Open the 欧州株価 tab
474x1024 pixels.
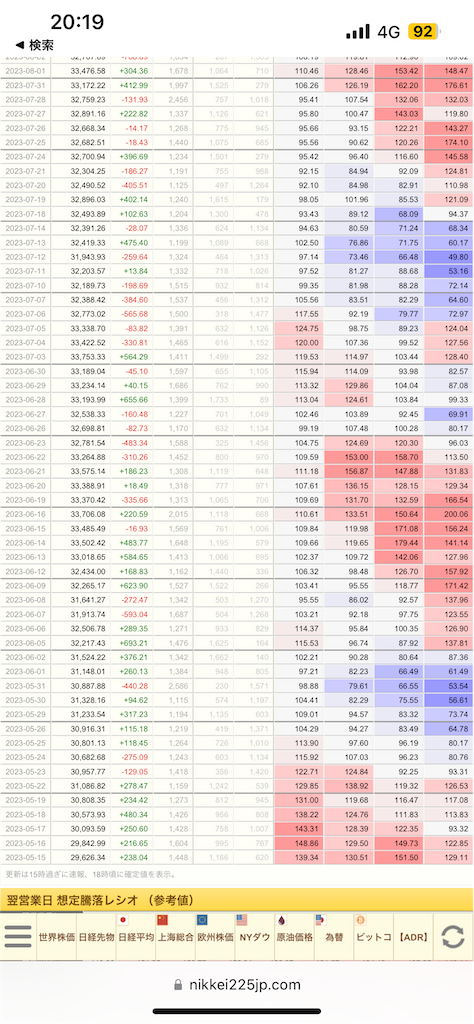[x=215, y=936]
